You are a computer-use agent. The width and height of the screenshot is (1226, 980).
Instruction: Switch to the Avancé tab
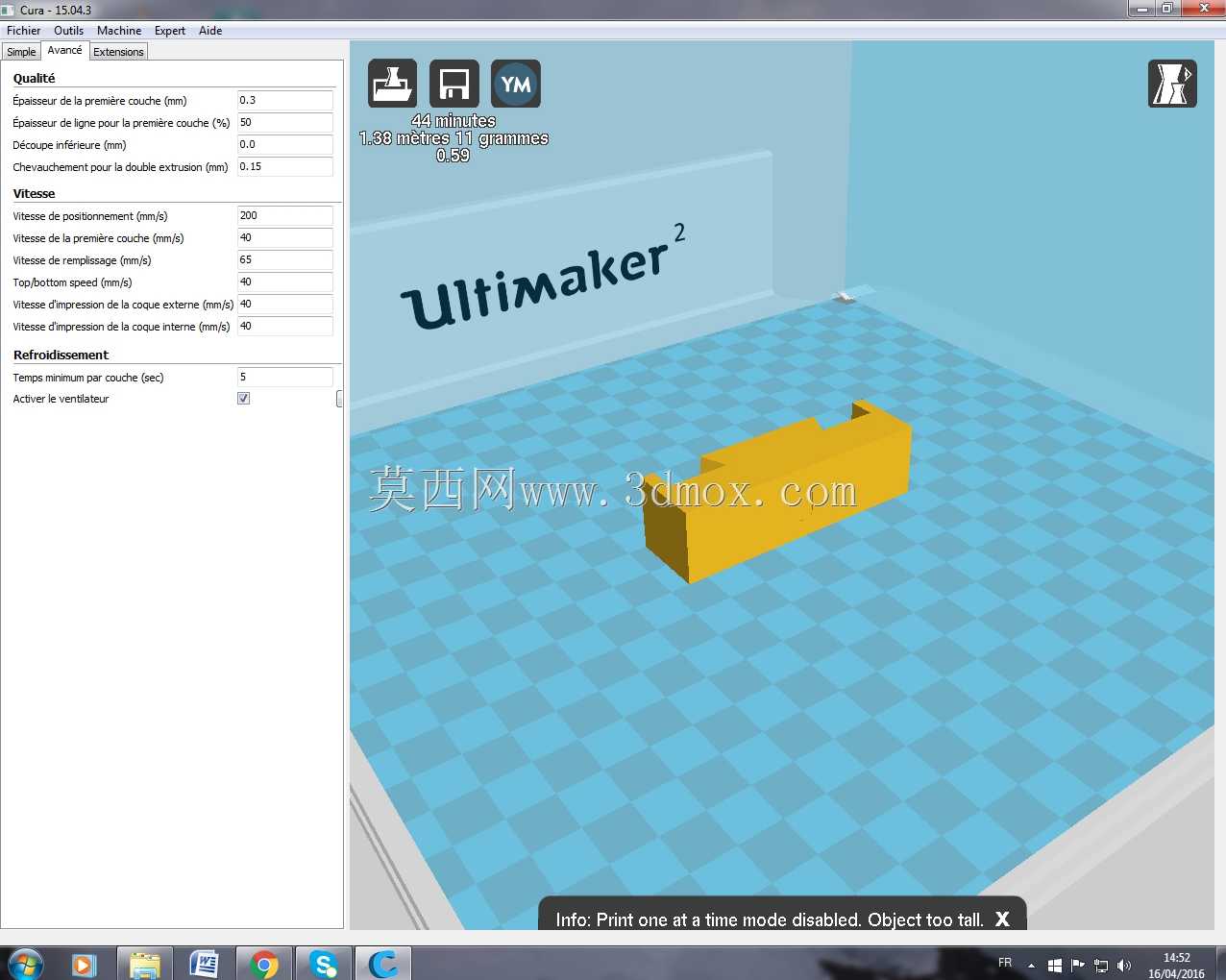tap(64, 51)
